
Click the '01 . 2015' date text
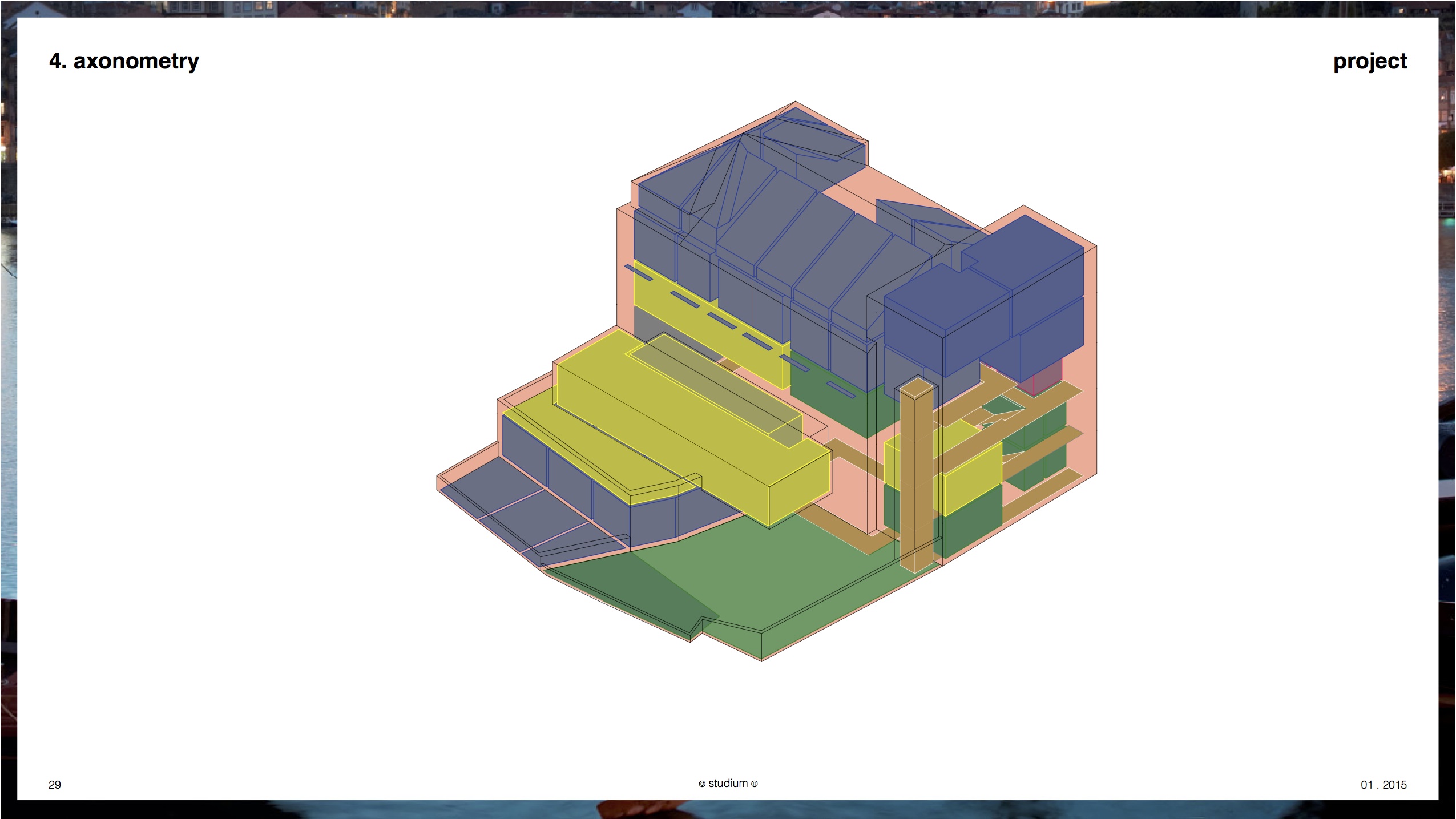[x=1383, y=785]
